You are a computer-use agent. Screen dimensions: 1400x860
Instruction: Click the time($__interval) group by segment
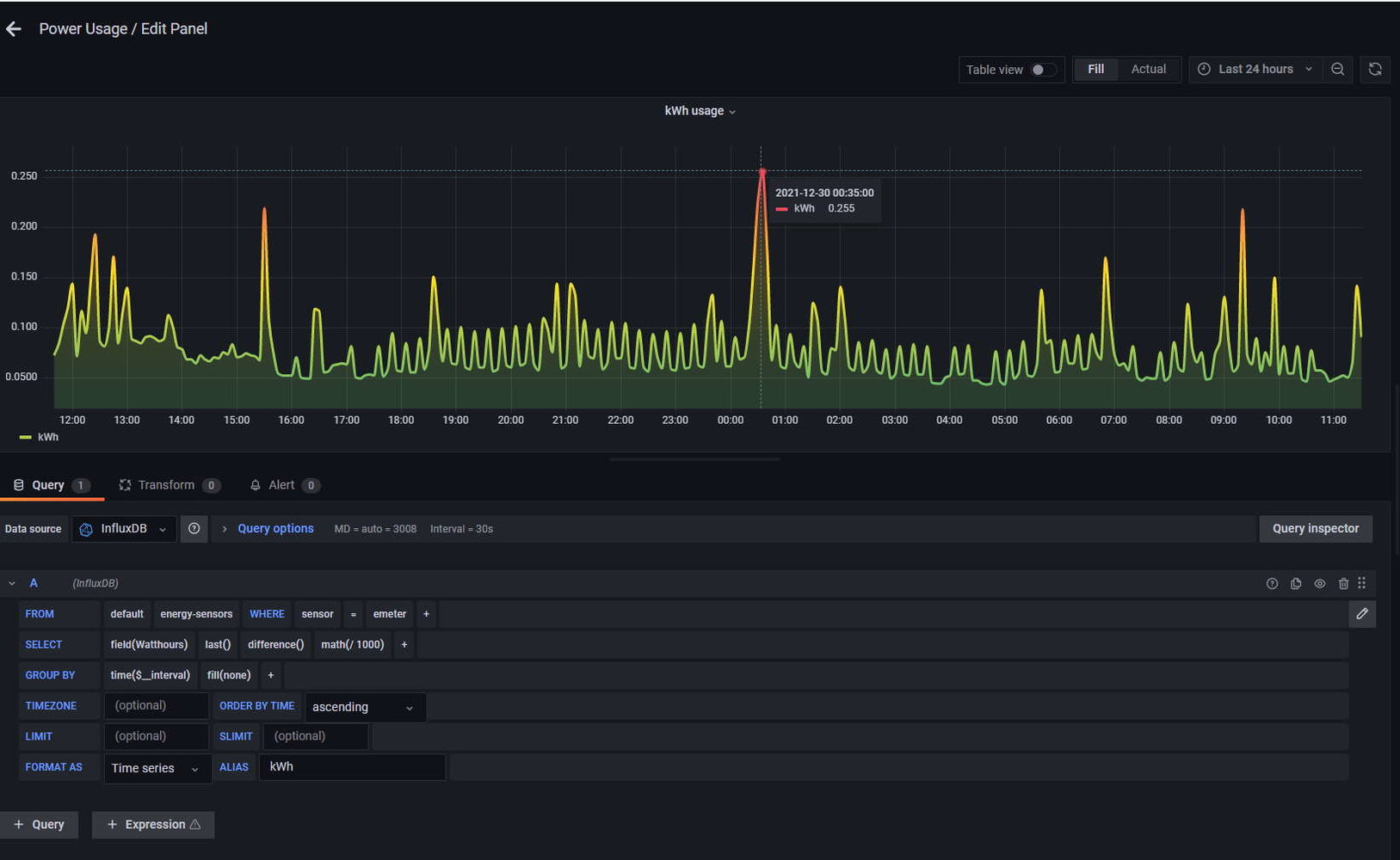[150, 675]
